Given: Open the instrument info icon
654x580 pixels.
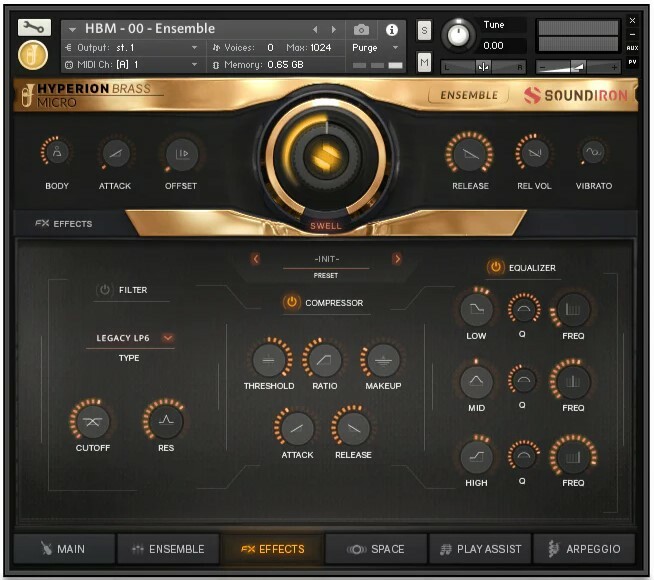Looking at the screenshot, I should pos(391,30).
